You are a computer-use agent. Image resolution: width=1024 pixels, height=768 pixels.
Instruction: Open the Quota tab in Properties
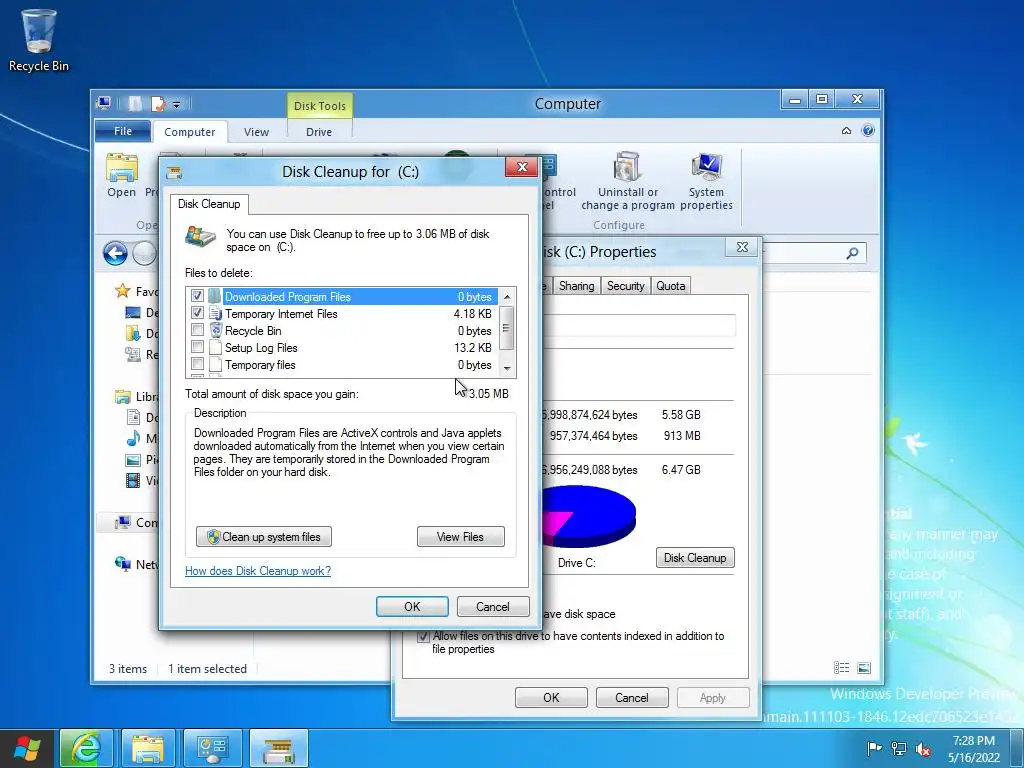point(671,286)
